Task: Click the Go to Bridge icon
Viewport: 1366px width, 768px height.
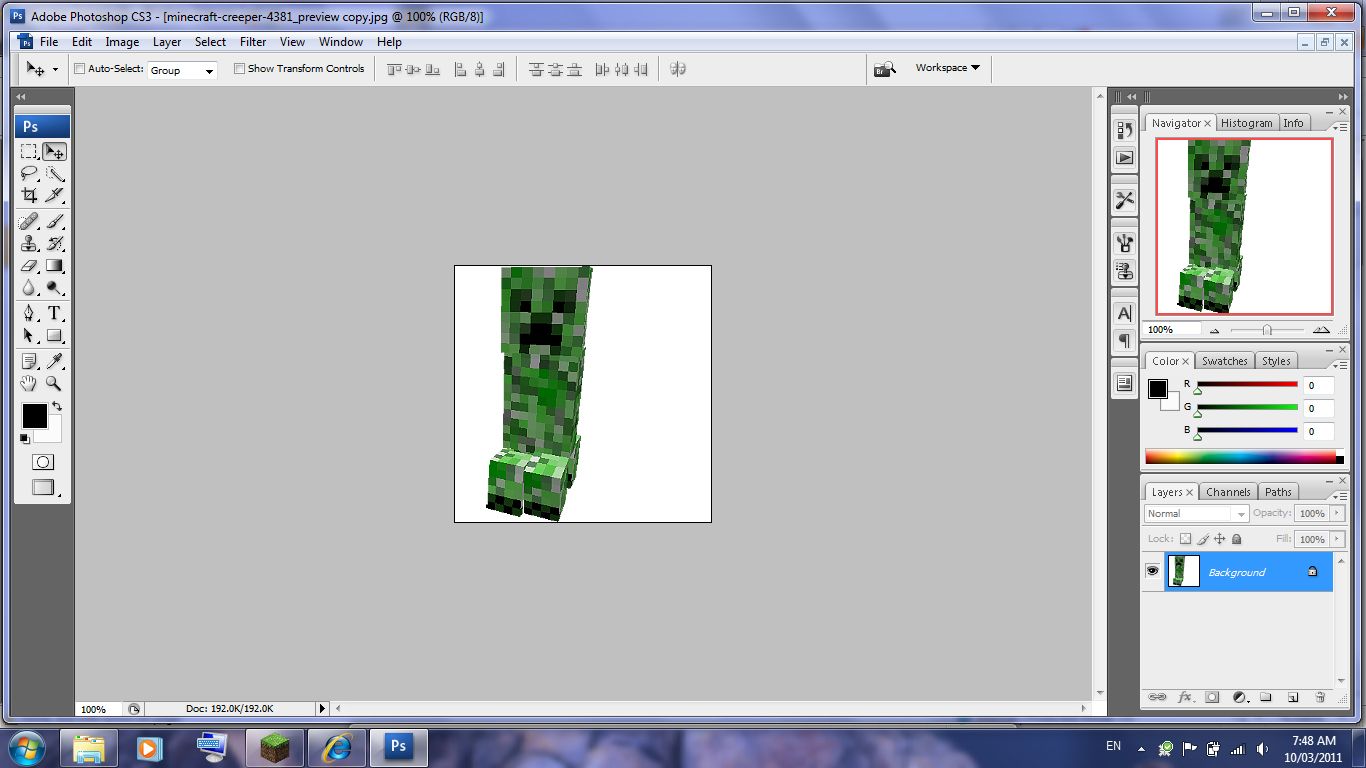Action: click(x=884, y=69)
